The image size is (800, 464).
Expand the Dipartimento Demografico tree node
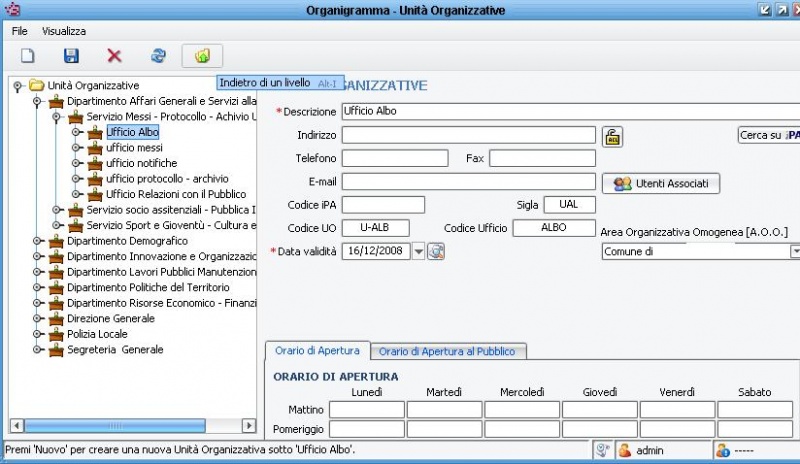coord(37,241)
